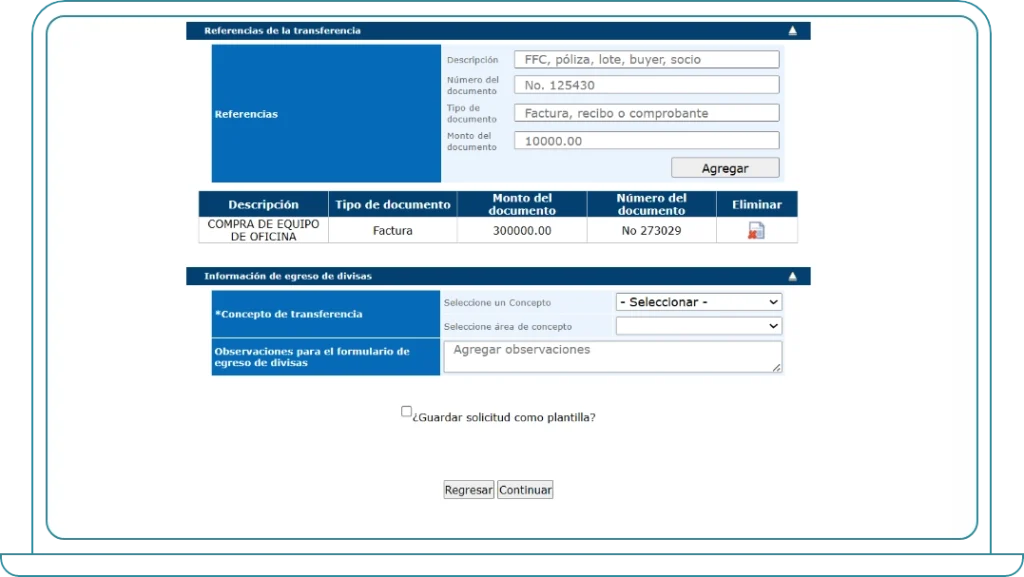
Task: Collapse the Información de egreso de divisas panel
Action: (x=791, y=276)
